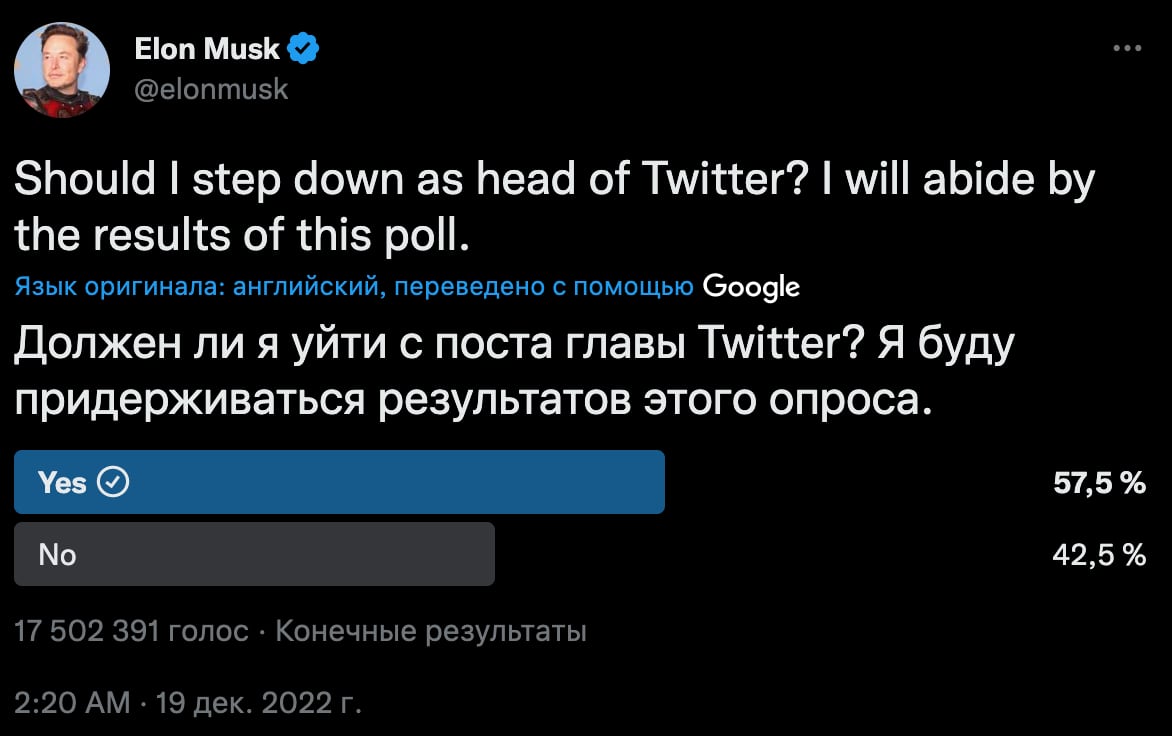
Task: Open Elon Musk's profile avatar
Action: pos(62,70)
